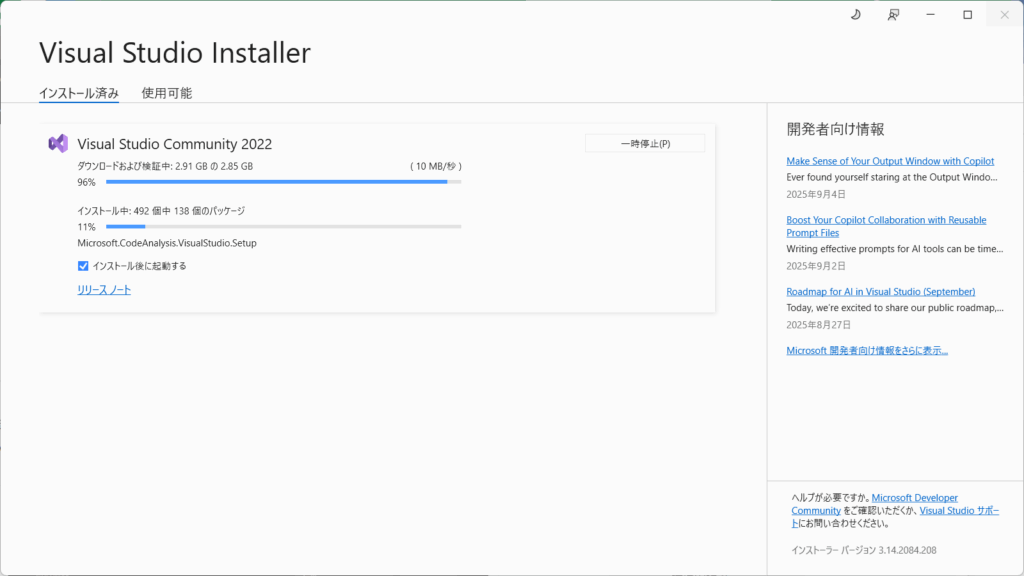Open Microsoft Developer Community link
This screenshot has height=576, width=1024.
coord(874,504)
